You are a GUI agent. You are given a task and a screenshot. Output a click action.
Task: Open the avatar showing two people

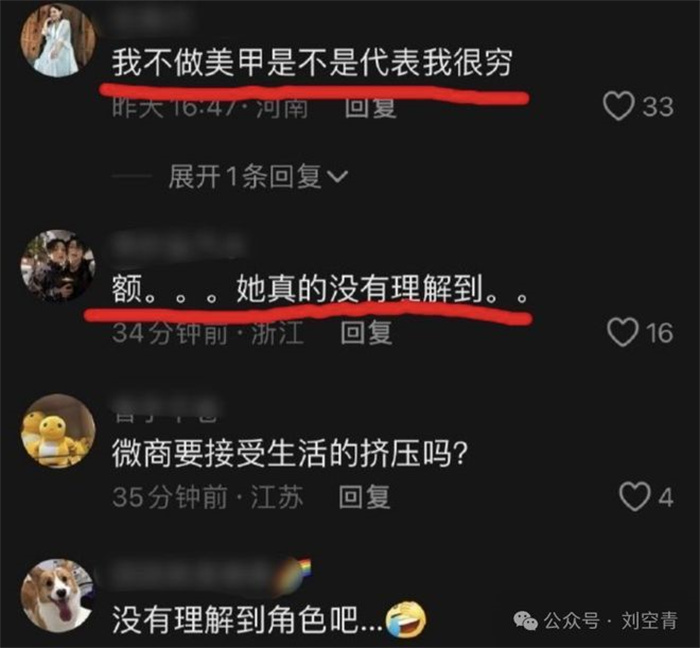pos(58,266)
